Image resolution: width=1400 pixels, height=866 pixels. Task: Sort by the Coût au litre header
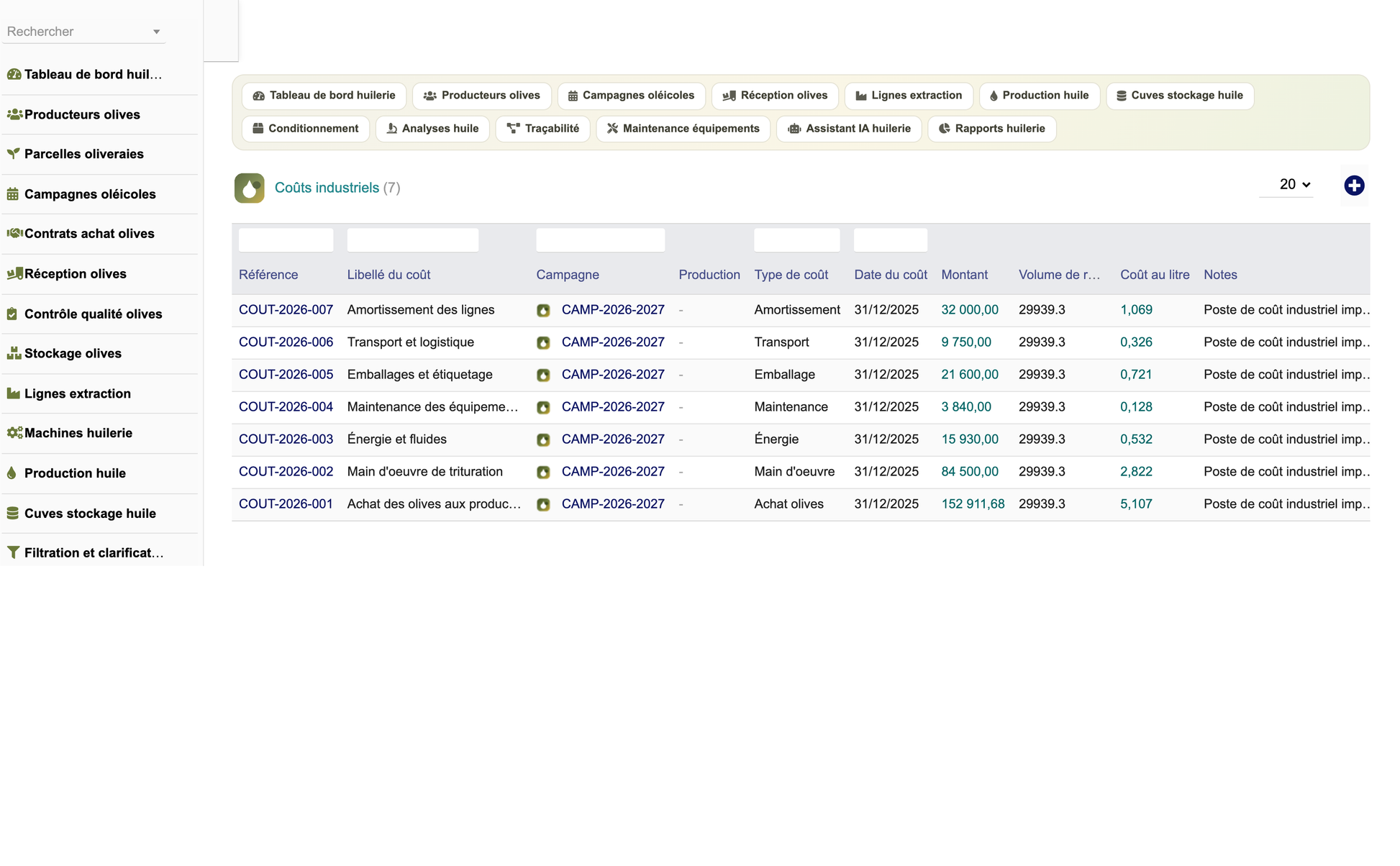[1155, 275]
